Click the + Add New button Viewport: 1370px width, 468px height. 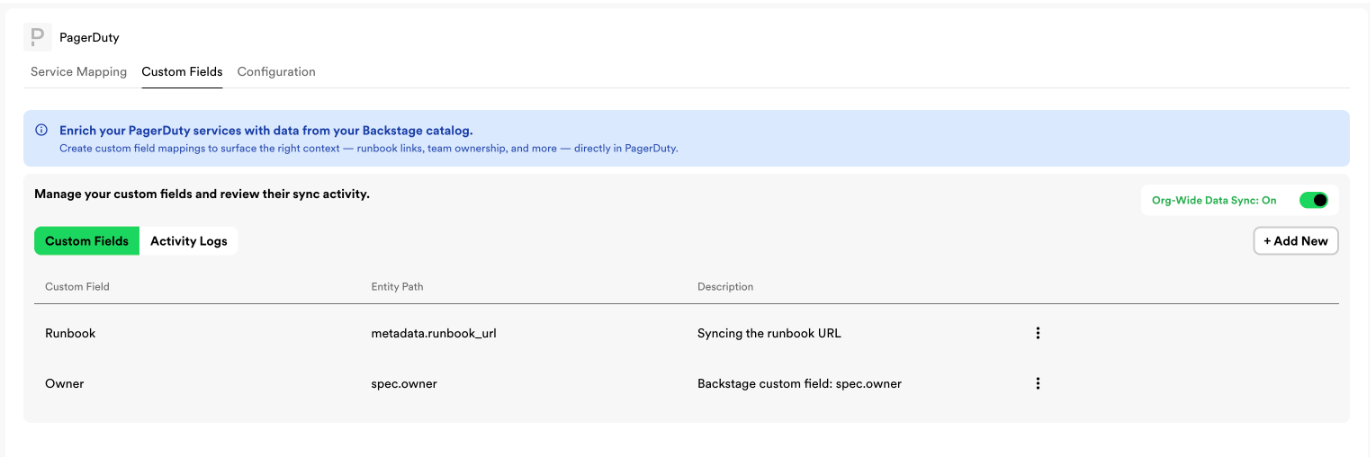pos(1295,241)
